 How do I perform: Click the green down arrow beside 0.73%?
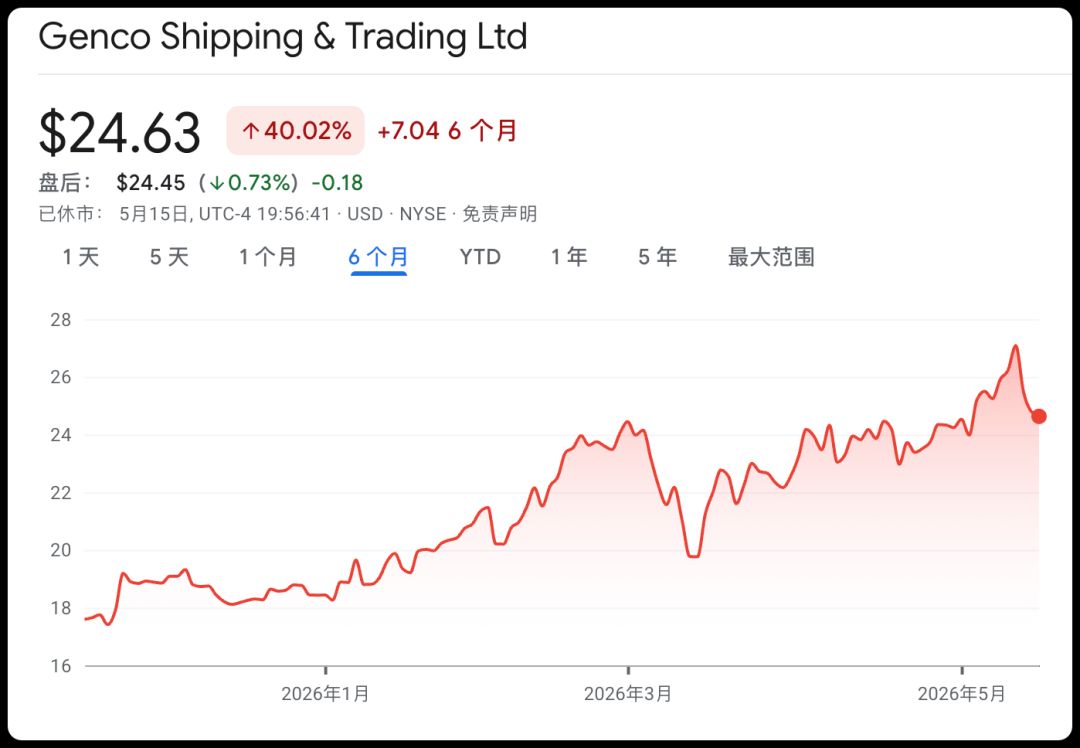coord(218,183)
